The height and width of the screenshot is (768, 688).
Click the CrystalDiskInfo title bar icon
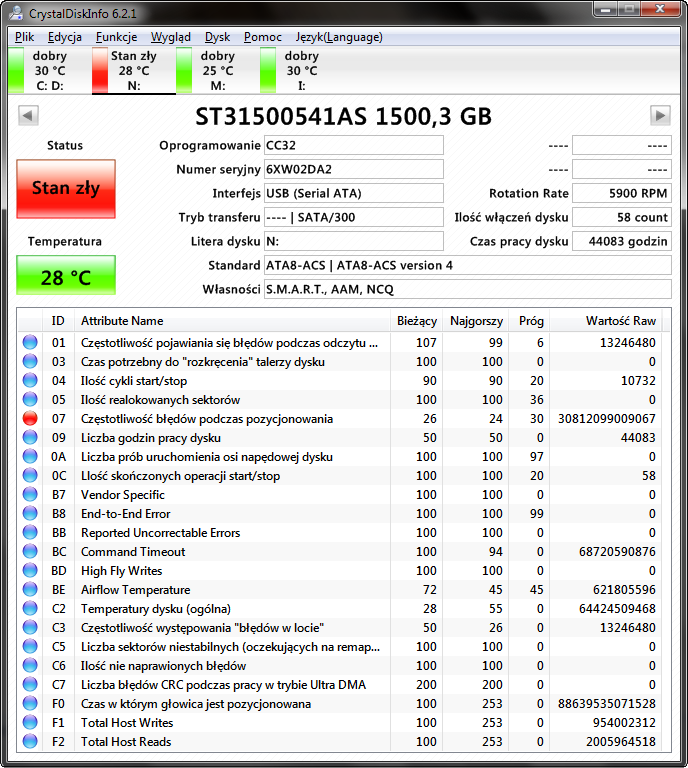[x=16, y=13]
